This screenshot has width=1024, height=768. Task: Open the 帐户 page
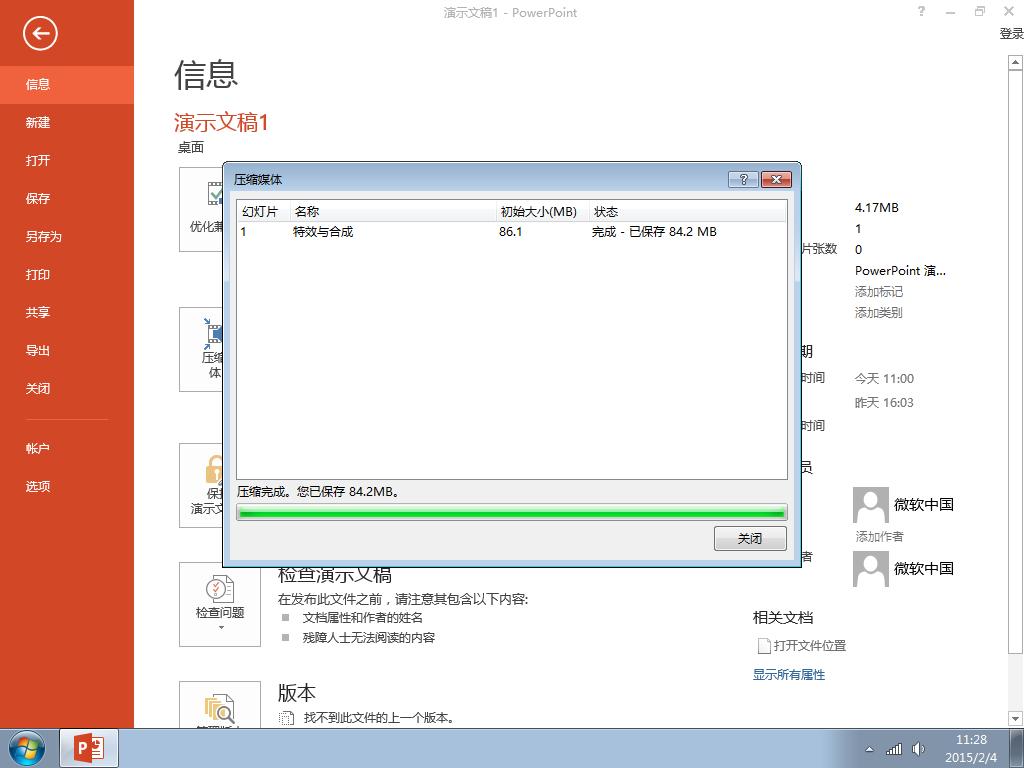coord(67,449)
